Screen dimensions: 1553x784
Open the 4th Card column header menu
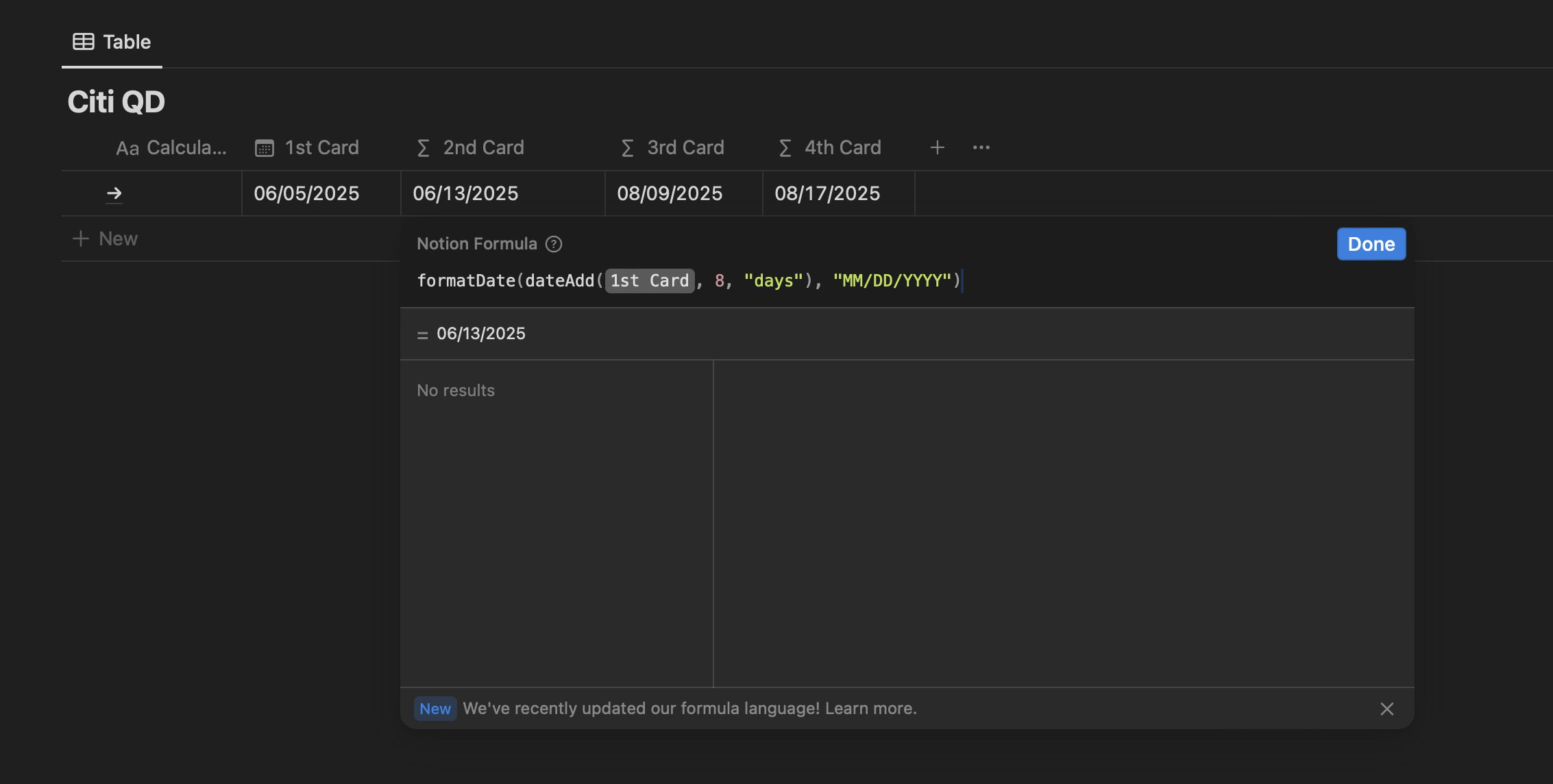842,147
